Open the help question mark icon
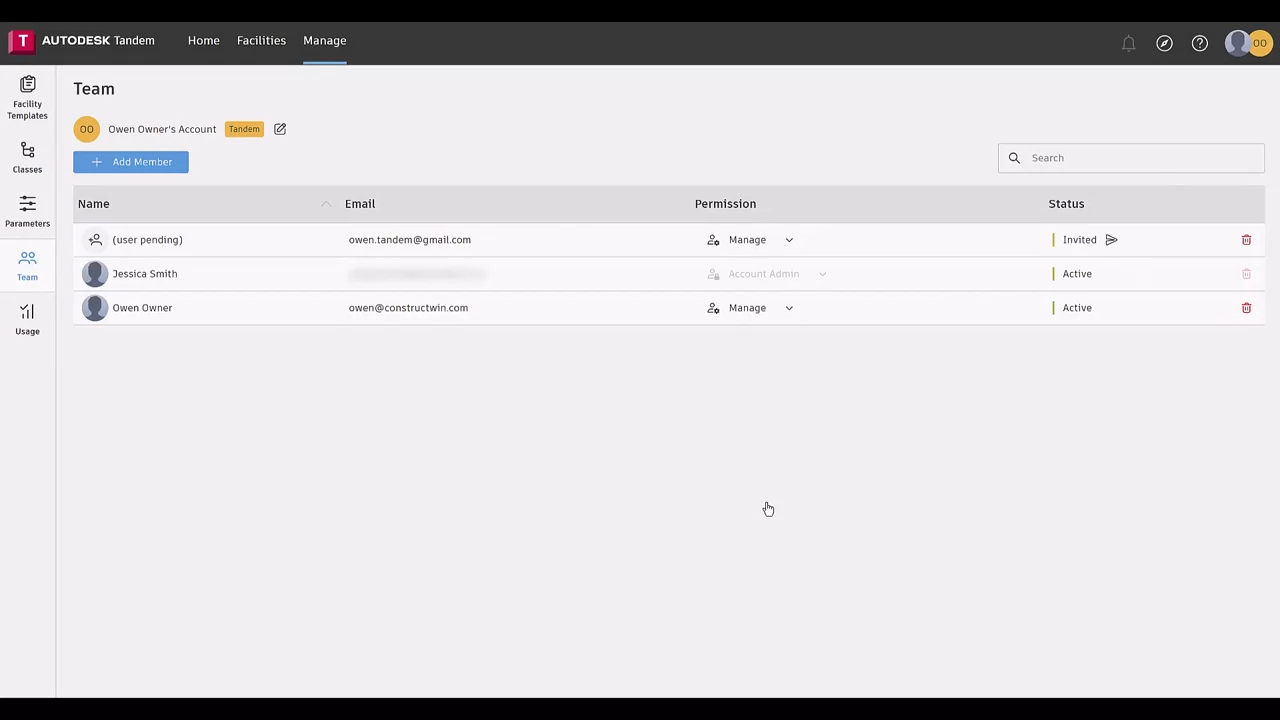 click(x=1199, y=43)
